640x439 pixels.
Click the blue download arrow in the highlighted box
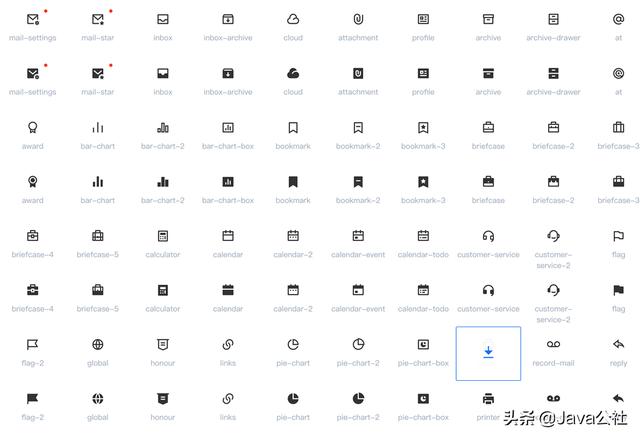pyautogui.click(x=488, y=352)
